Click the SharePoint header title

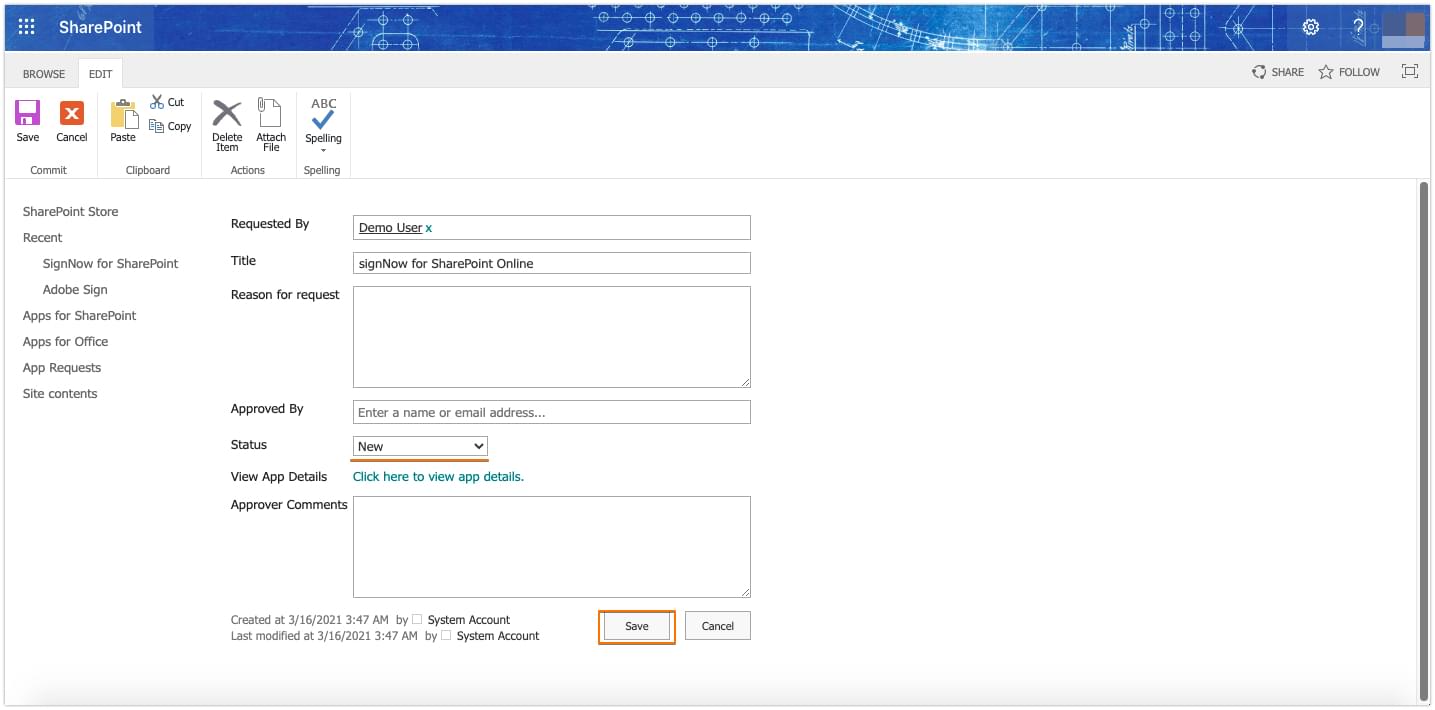coord(100,27)
